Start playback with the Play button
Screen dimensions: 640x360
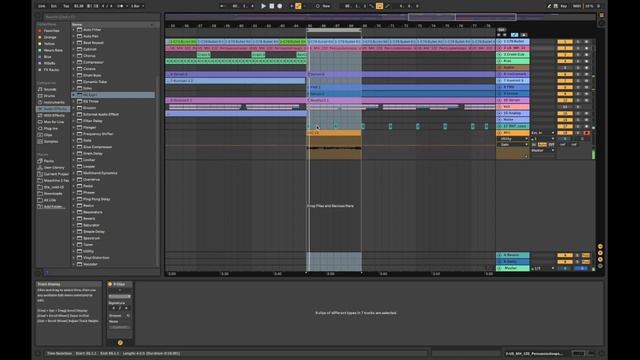[263, 6]
